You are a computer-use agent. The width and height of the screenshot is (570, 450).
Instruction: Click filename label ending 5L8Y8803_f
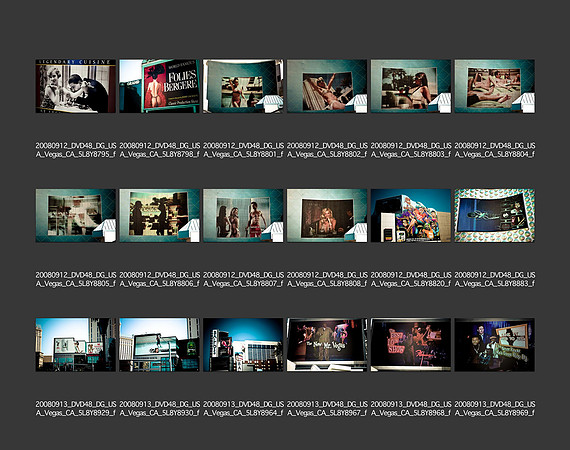click(x=411, y=150)
